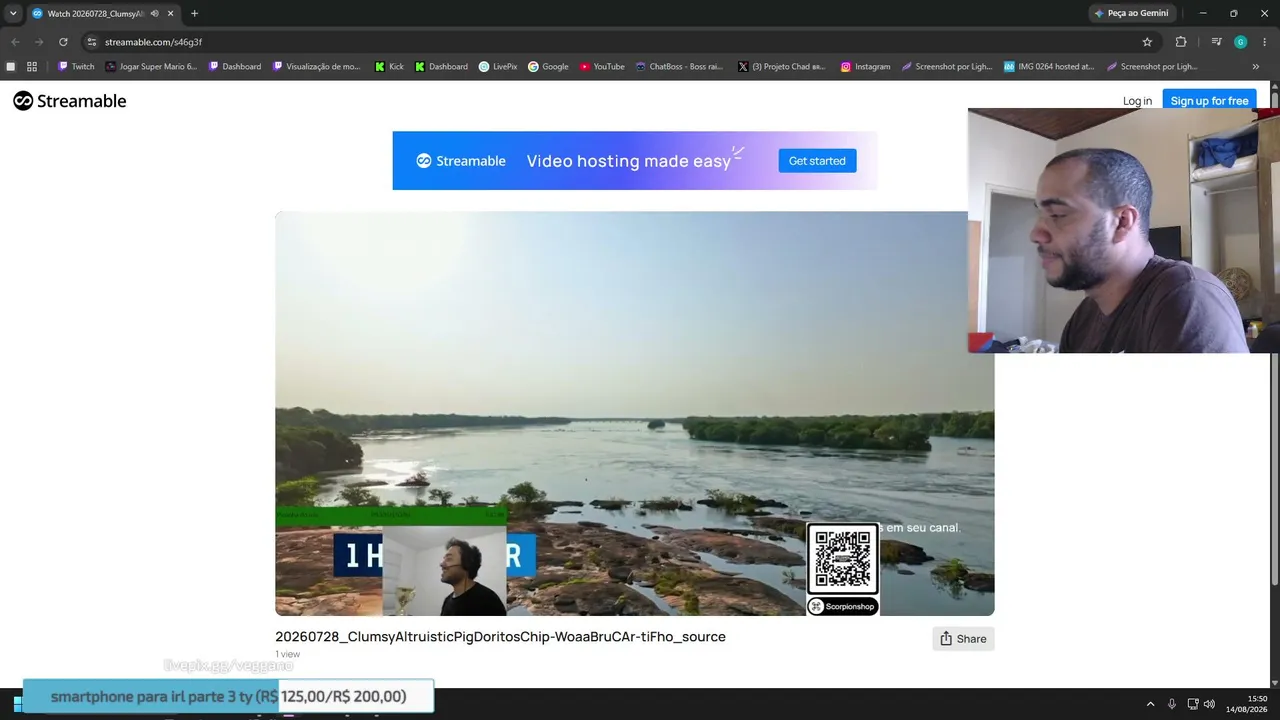
Task: Click the microphone icon in system tray
Action: tap(1172, 704)
